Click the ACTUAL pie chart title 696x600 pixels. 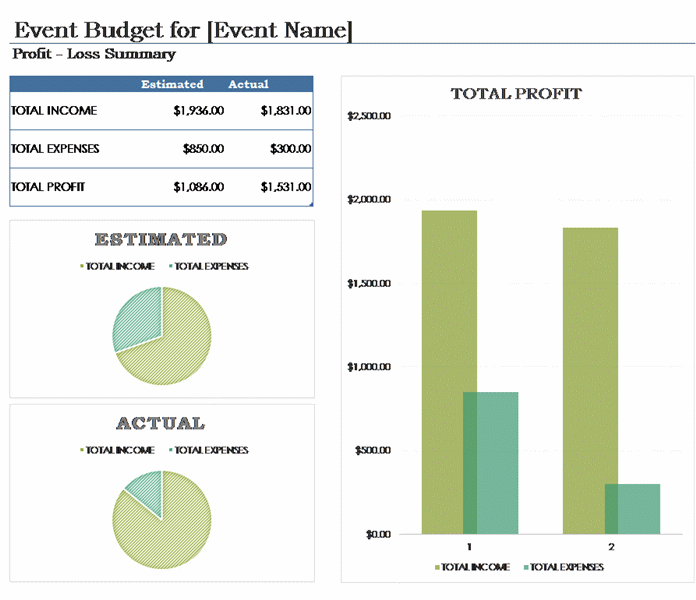click(x=161, y=423)
